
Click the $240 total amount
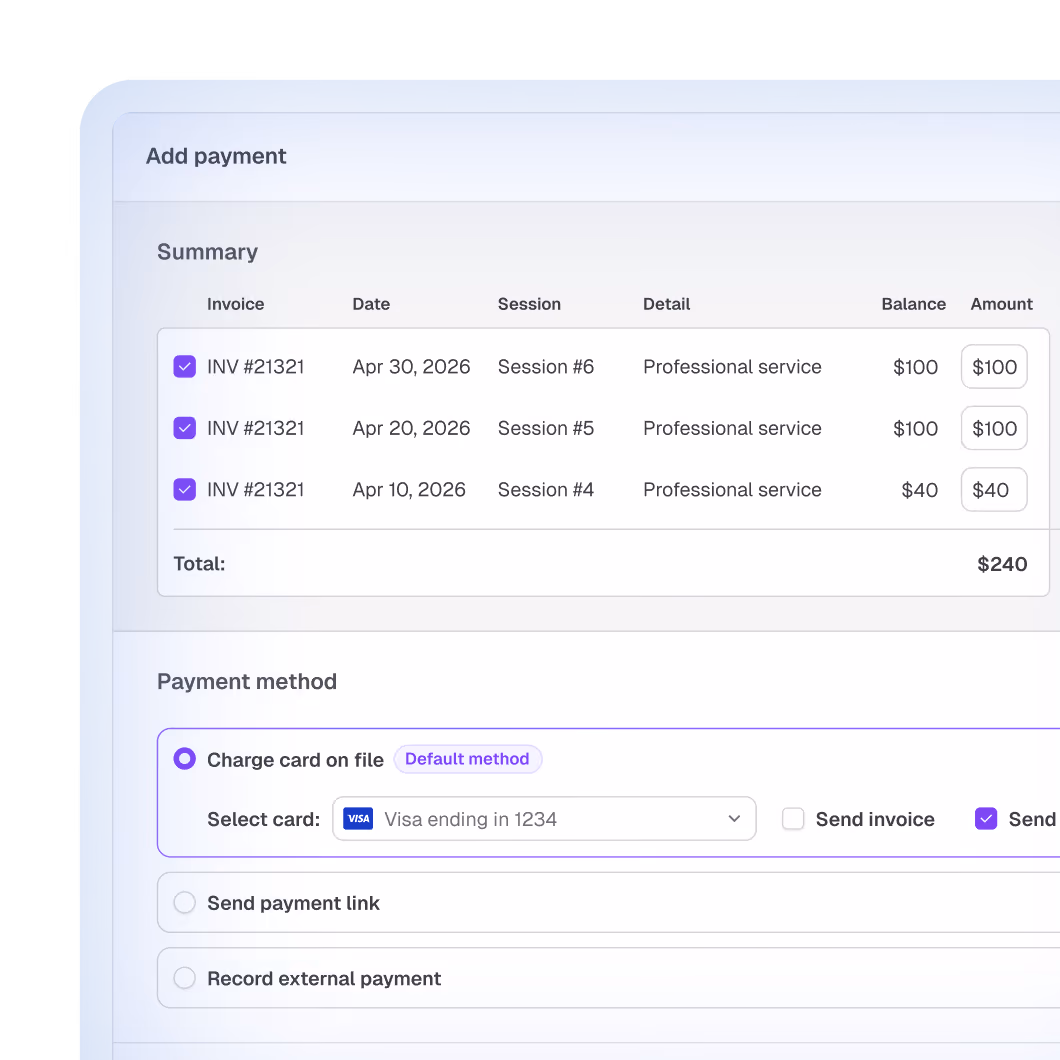(x=1002, y=564)
